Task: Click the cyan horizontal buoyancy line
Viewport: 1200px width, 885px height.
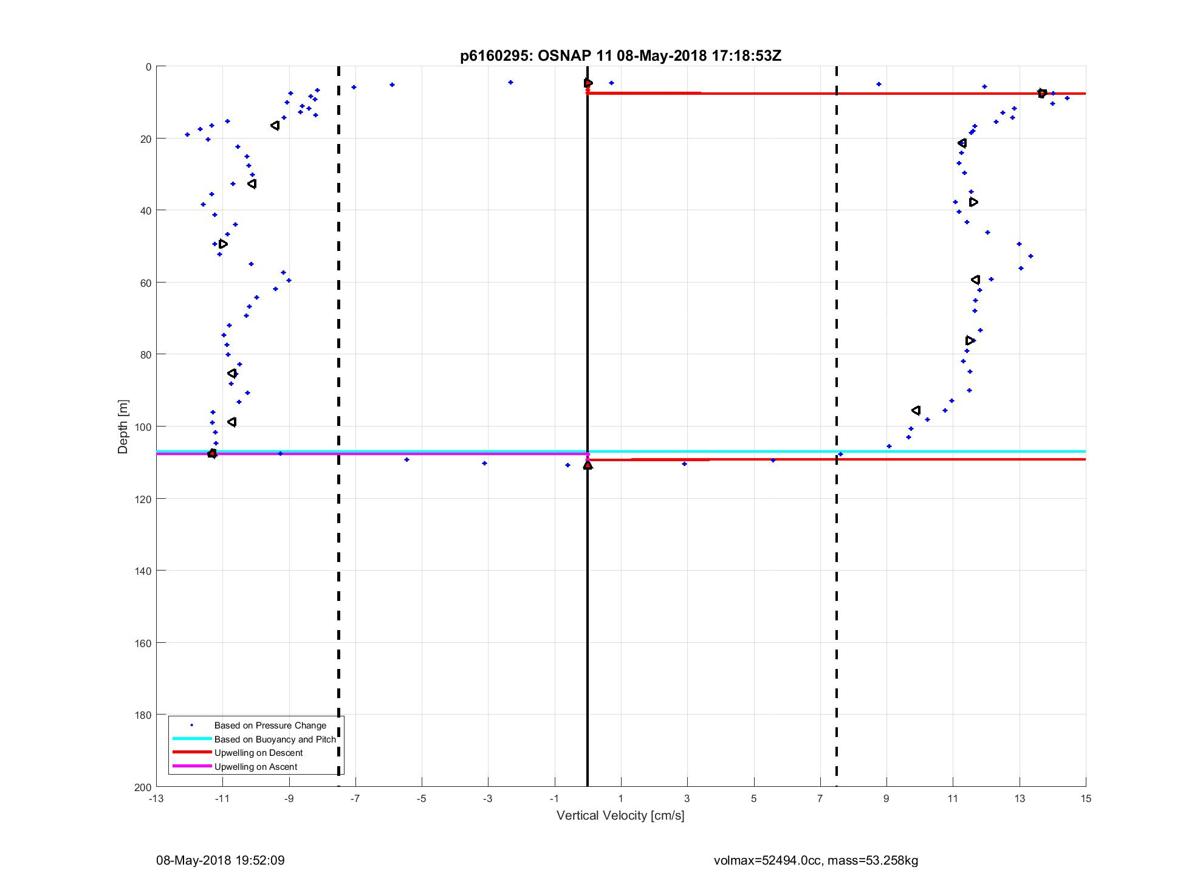Action: pyautogui.click(x=620, y=451)
